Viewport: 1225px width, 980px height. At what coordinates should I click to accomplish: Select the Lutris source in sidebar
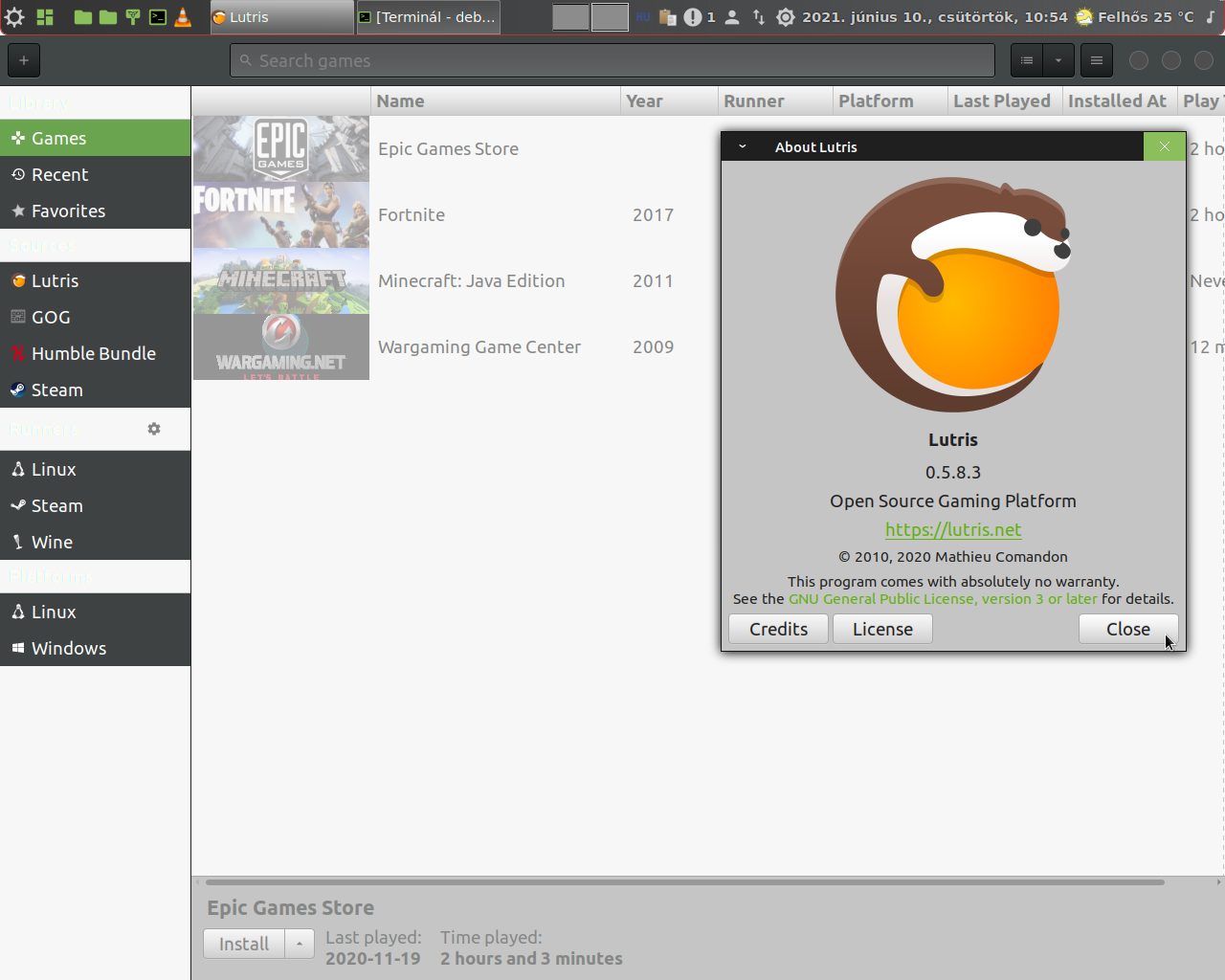[x=96, y=280]
